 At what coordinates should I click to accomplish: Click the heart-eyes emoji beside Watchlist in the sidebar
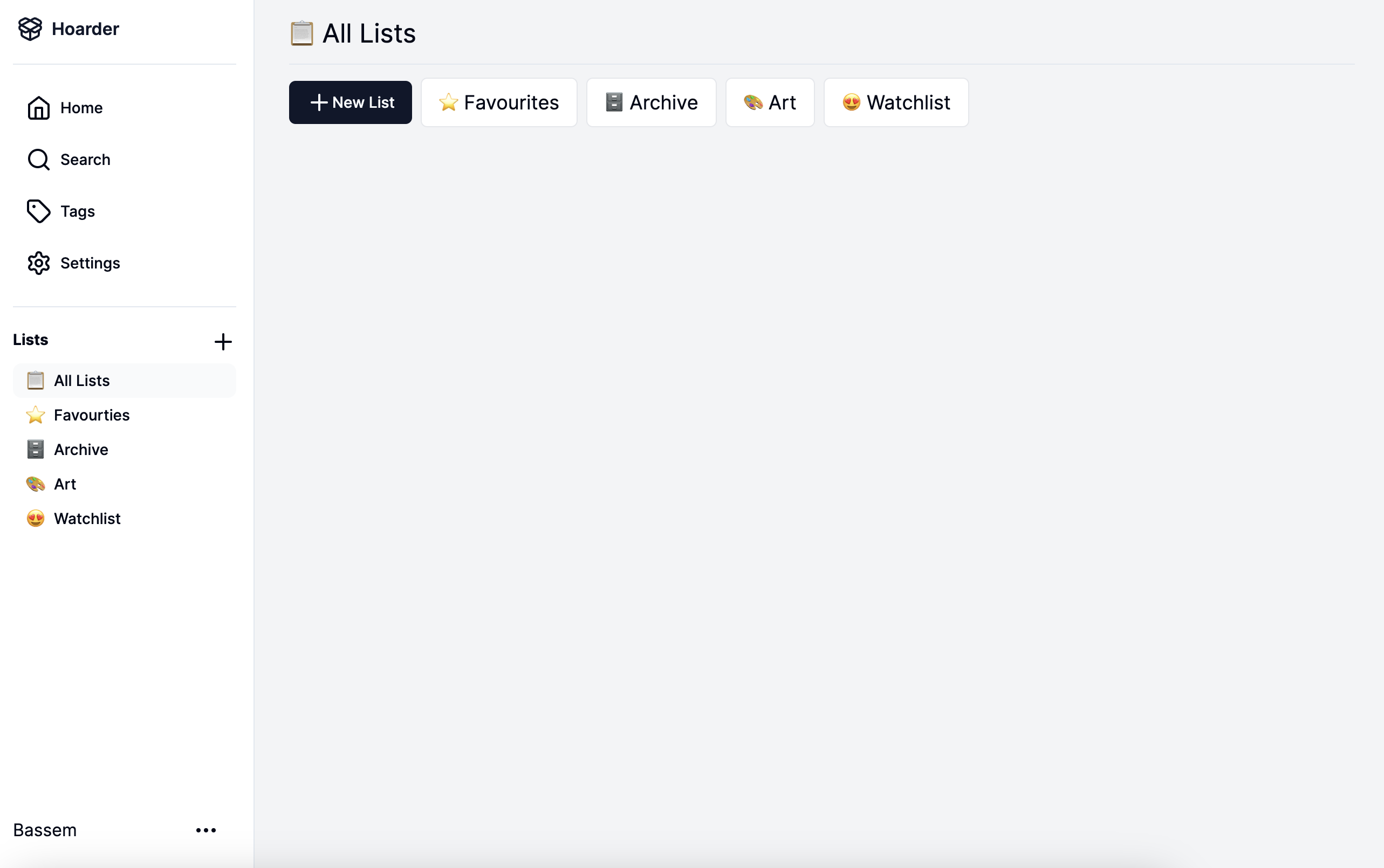(36, 519)
